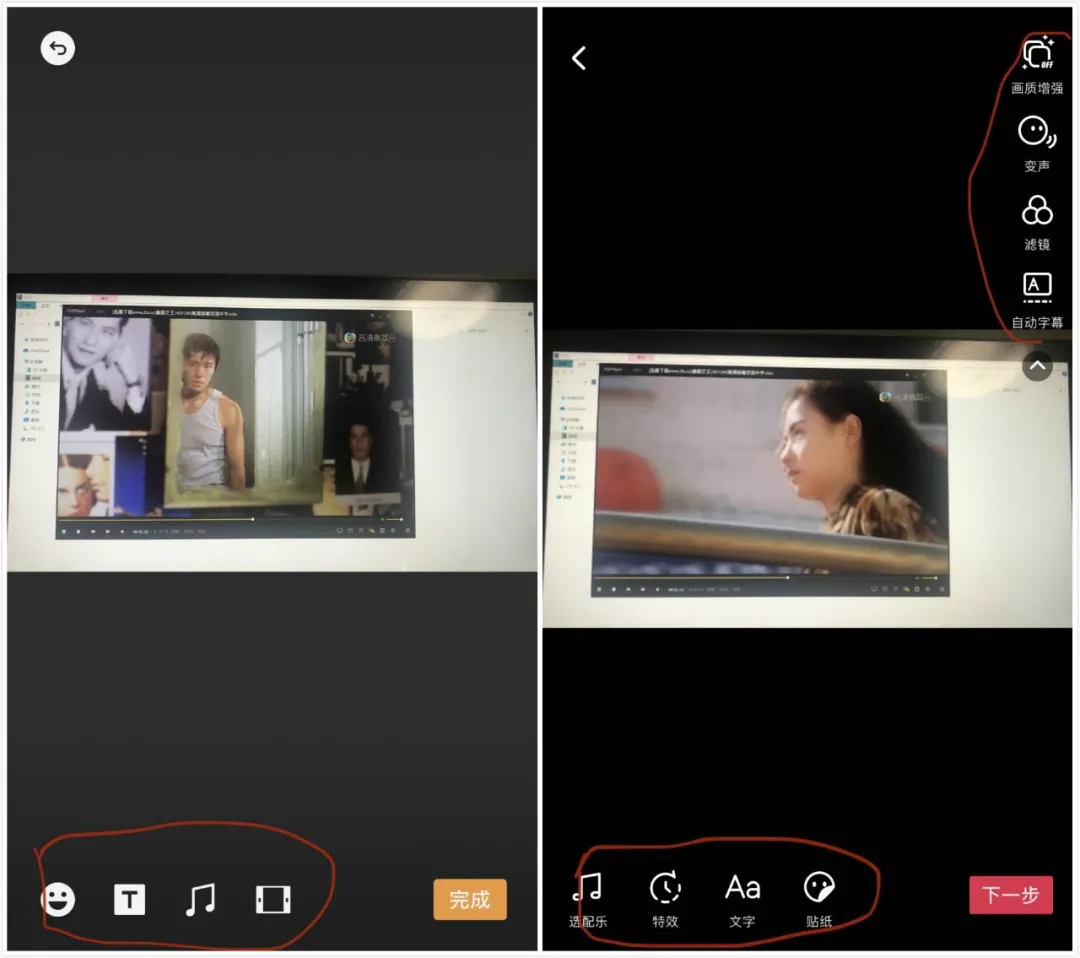The image size is (1080, 958).
Task: Open the 贴纸 sticker tool
Action: (x=819, y=898)
